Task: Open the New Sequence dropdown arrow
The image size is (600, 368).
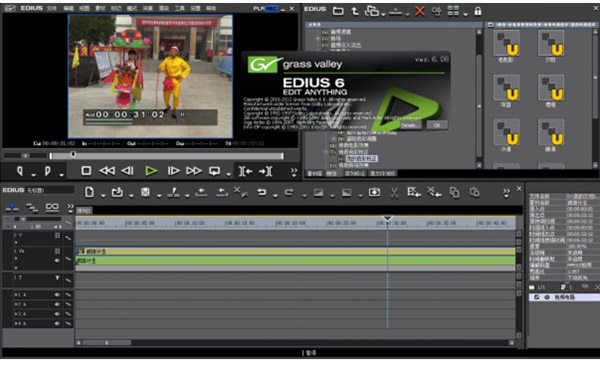Action: click(103, 195)
